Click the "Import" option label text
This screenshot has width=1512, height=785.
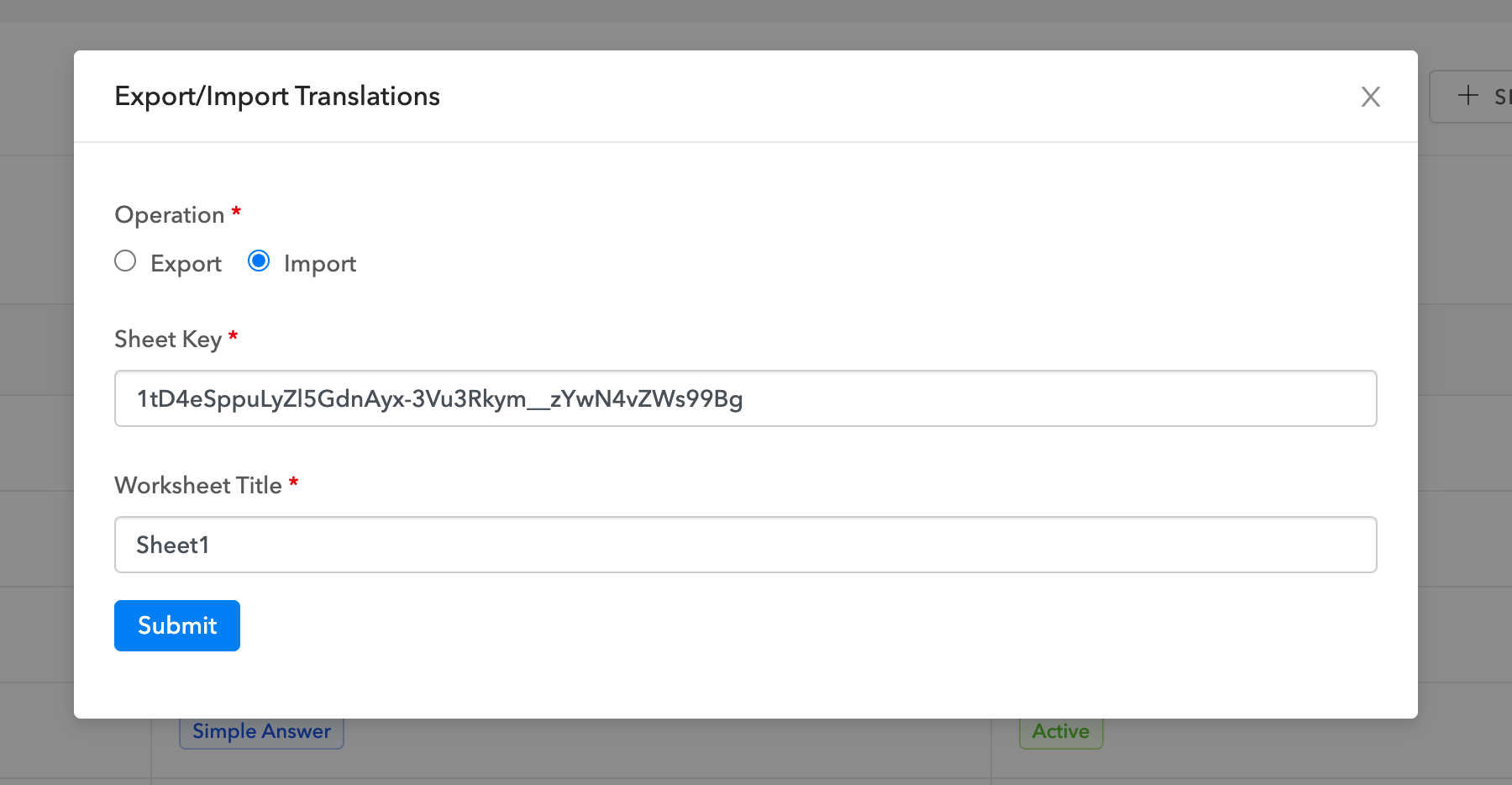point(319,264)
